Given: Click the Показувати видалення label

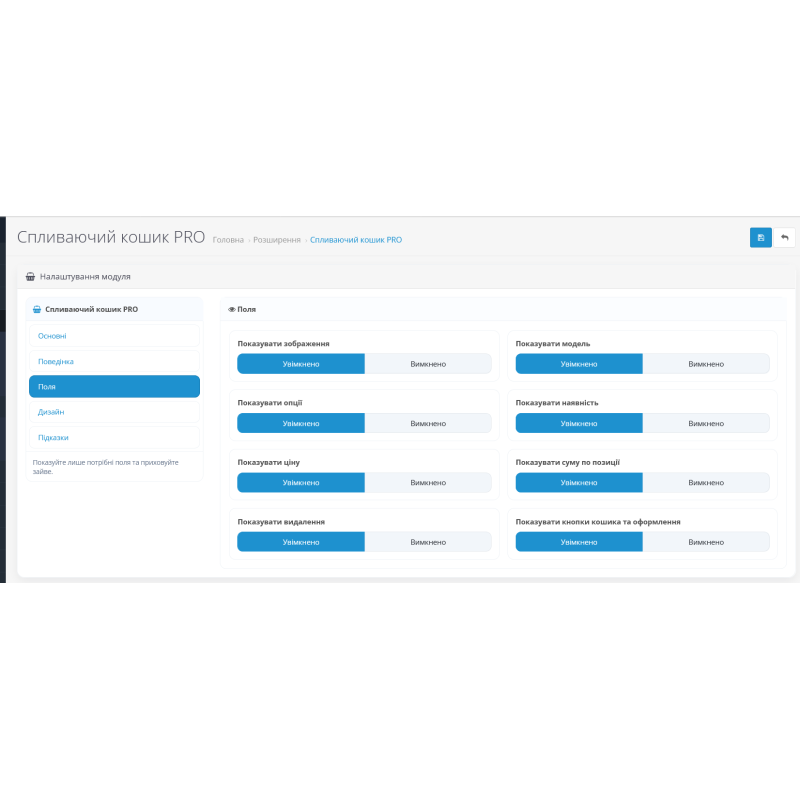Looking at the screenshot, I should [281, 521].
